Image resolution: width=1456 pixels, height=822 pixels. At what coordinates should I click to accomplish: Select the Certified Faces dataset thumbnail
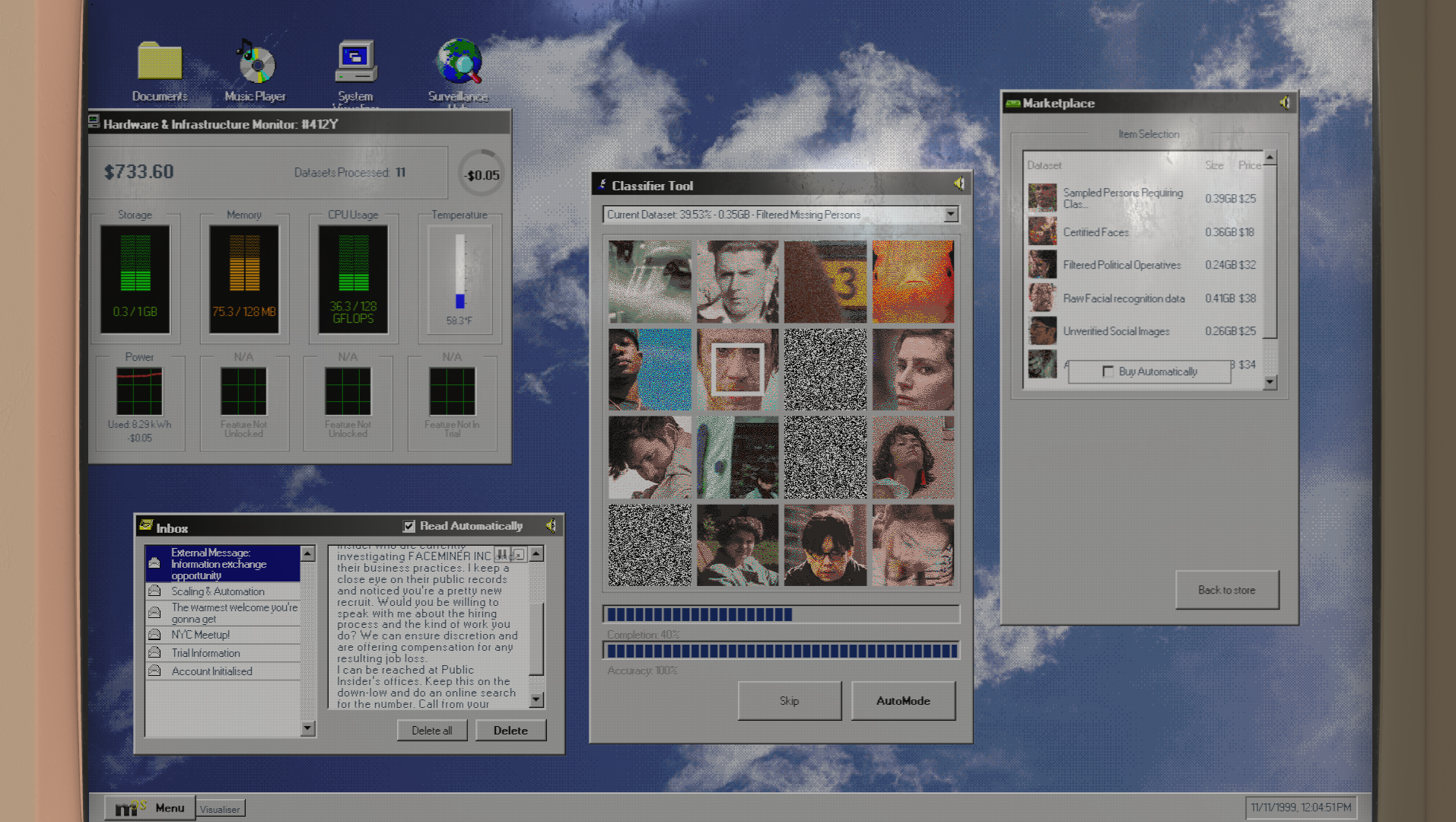(1041, 231)
